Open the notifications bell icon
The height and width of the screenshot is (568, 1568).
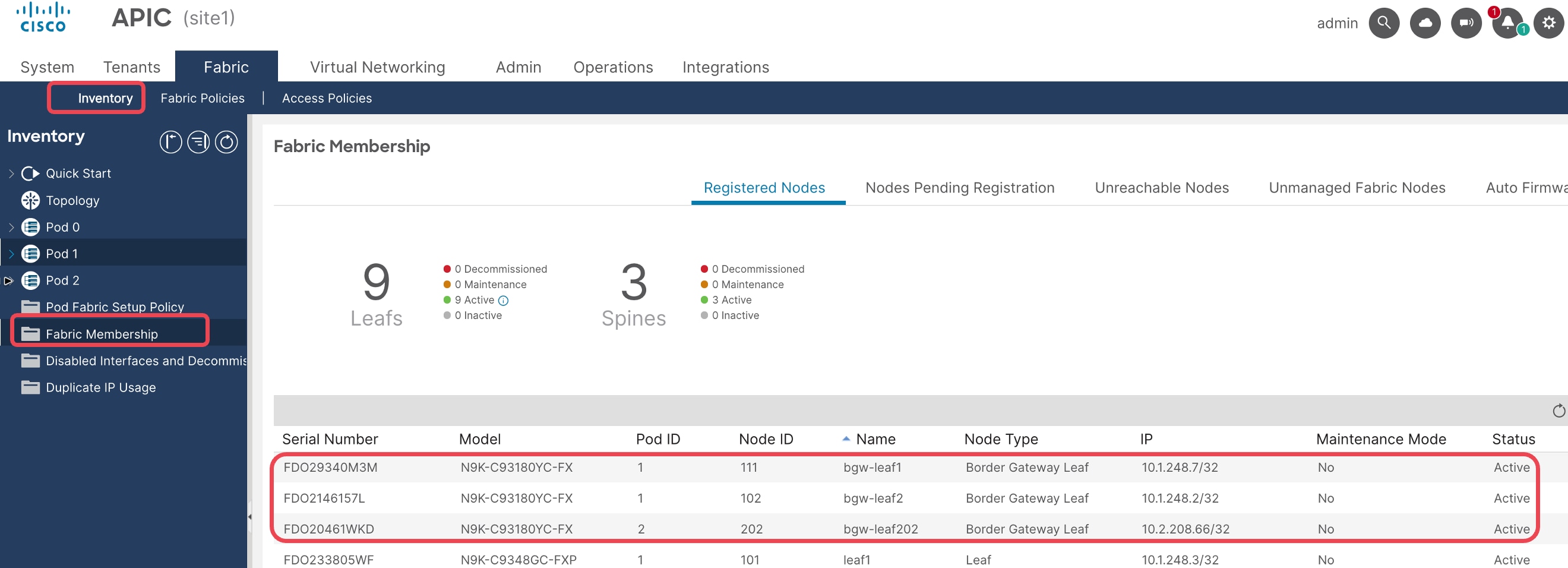[x=1507, y=23]
